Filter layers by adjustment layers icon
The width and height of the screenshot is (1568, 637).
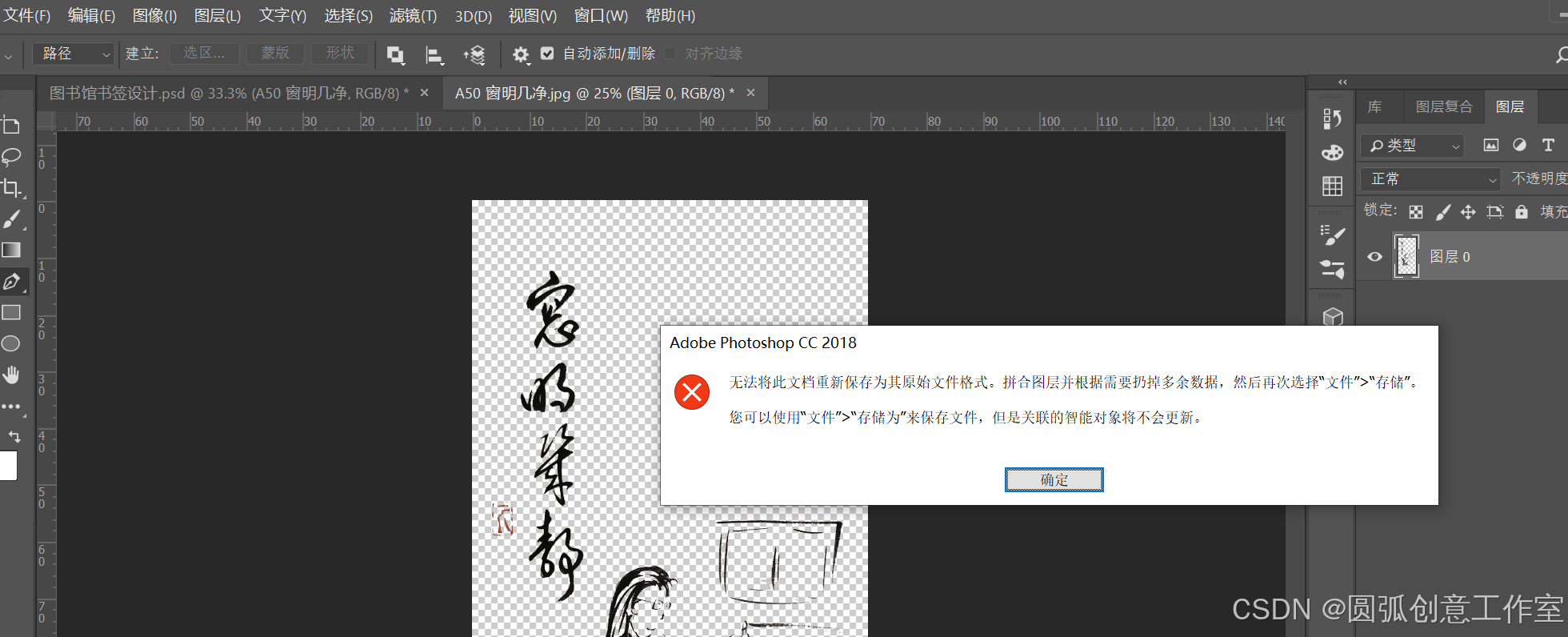pyautogui.click(x=1519, y=145)
